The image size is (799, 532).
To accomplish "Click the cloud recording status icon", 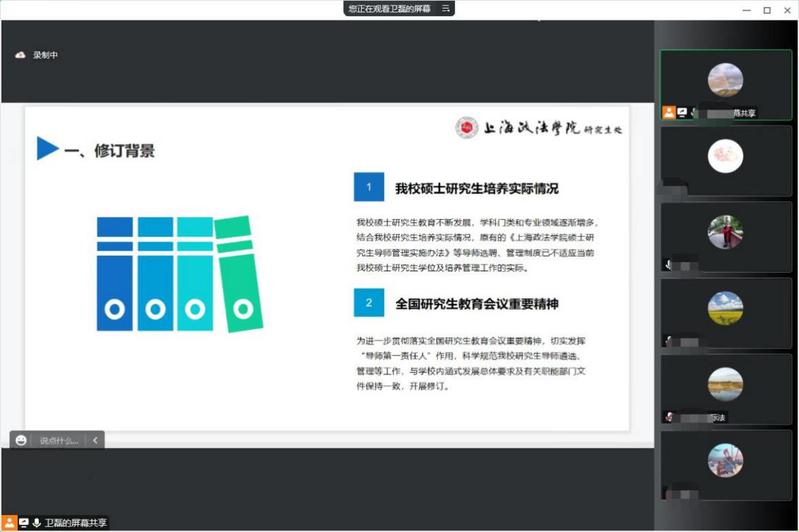I will coord(20,55).
